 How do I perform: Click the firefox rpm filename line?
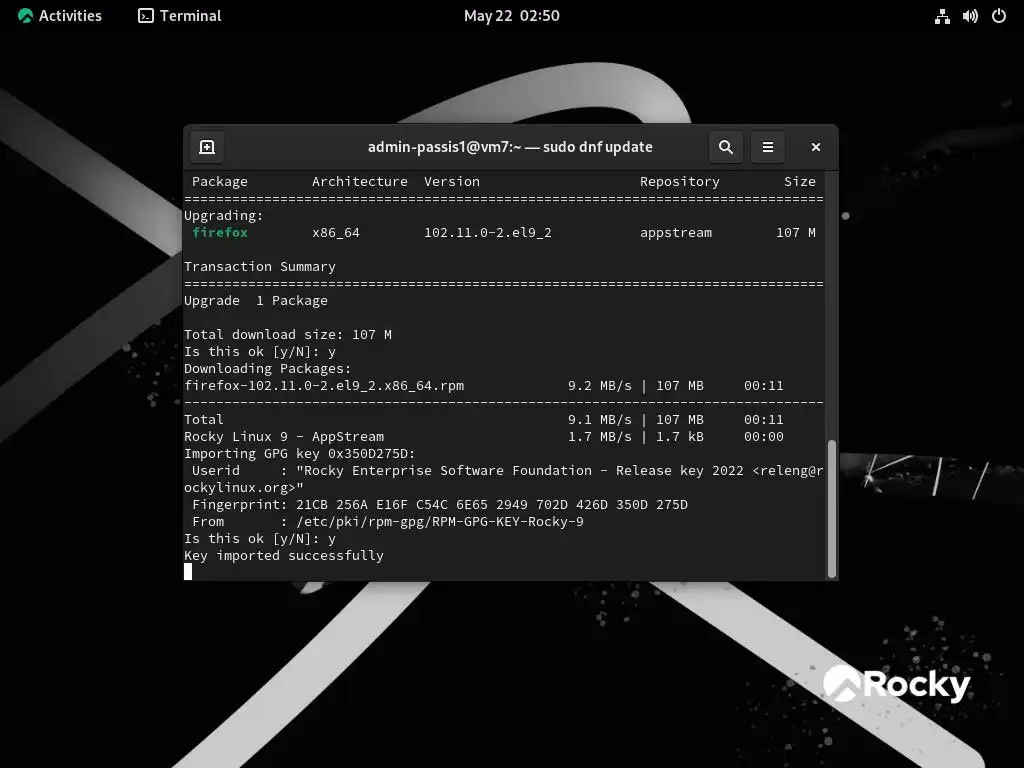pyautogui.click(x=324, y=385)
